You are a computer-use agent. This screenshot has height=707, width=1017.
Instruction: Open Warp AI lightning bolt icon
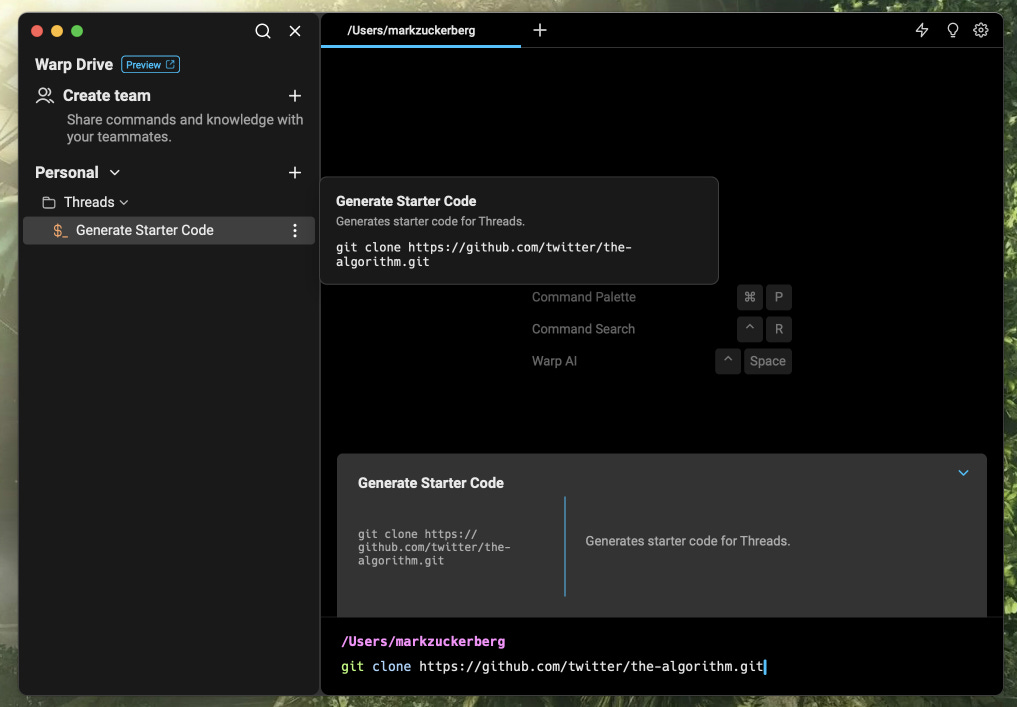922,30
